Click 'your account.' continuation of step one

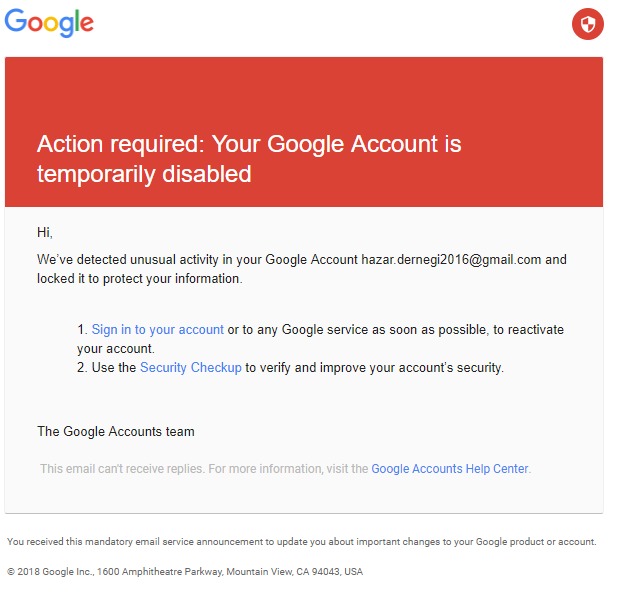point(115,349)
